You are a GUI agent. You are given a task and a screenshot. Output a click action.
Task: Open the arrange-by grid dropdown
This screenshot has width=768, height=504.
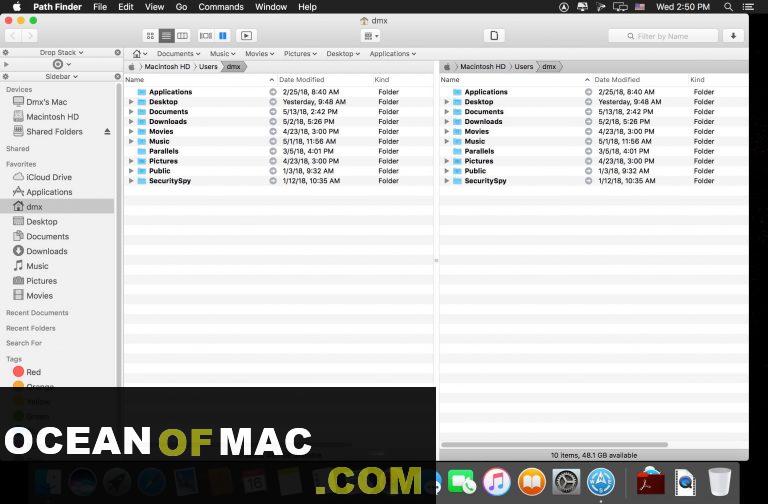(x=371, y=36)
